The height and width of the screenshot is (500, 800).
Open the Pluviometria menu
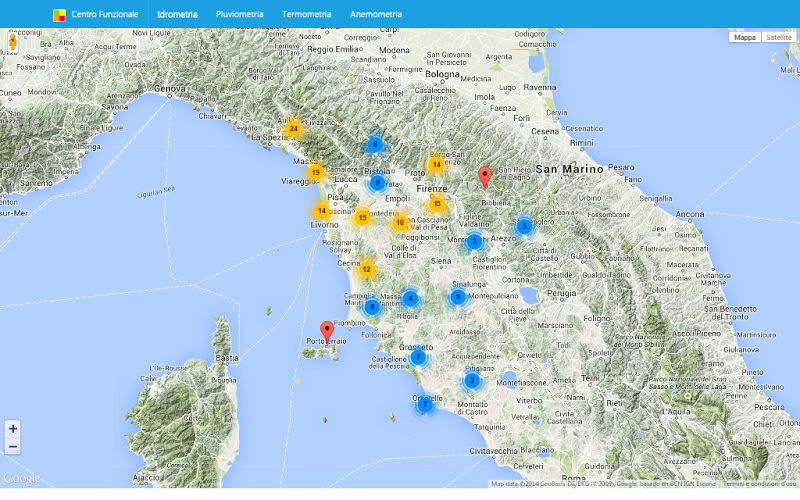[240, 14]
